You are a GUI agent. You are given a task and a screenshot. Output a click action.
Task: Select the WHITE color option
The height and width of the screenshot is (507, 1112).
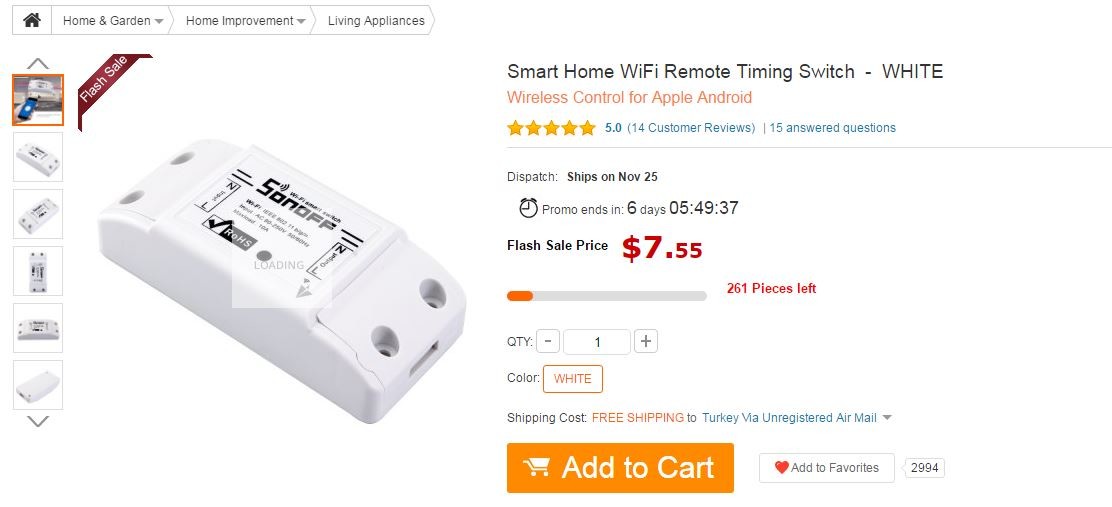tap(572, 379)
